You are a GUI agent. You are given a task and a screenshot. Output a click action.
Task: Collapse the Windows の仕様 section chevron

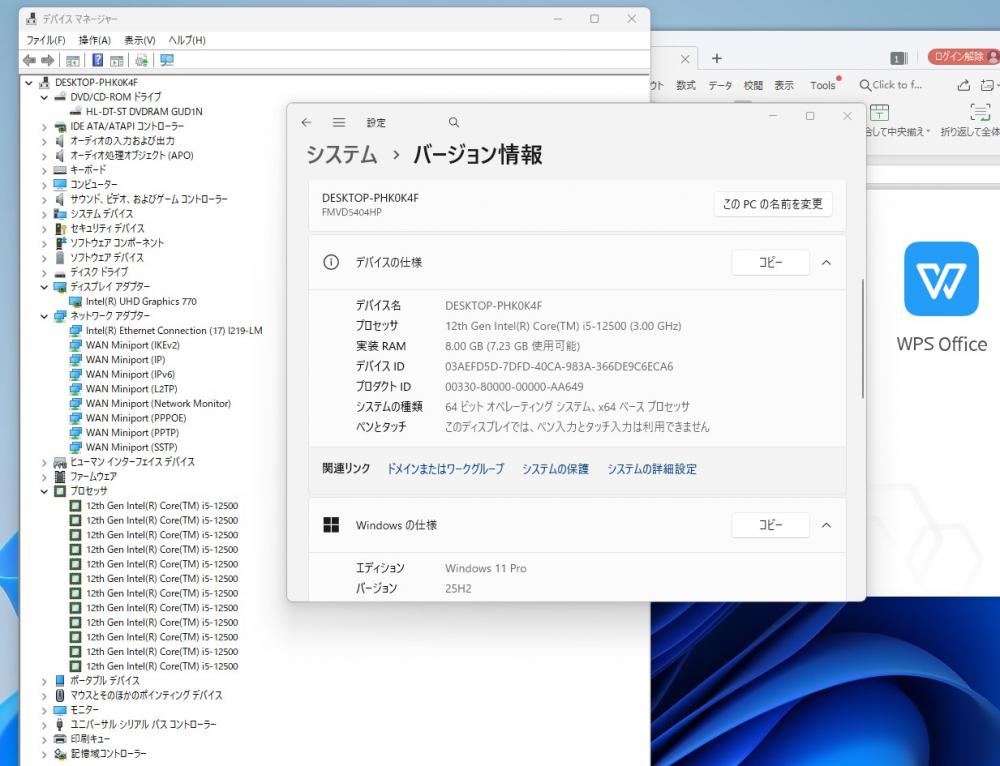click(827, 525)
